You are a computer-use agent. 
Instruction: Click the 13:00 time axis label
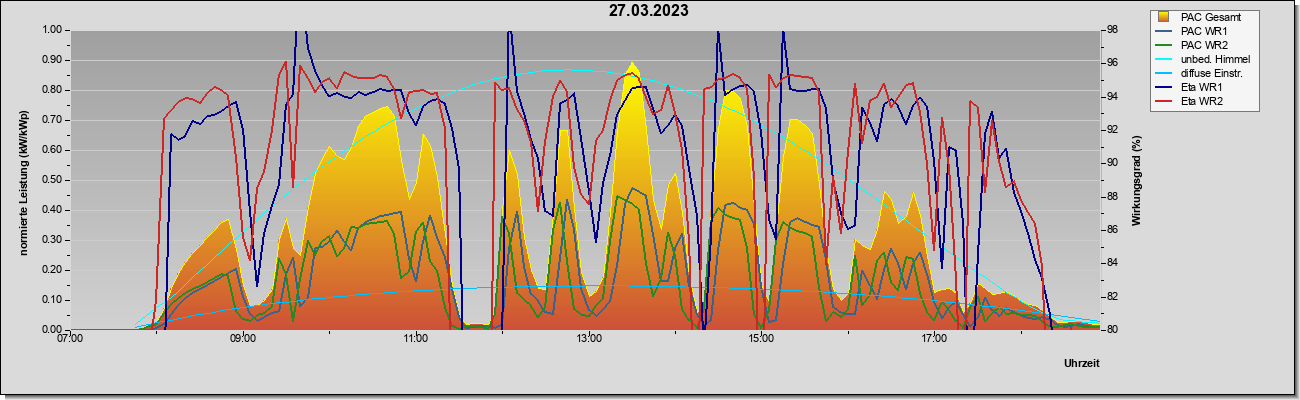588,339
